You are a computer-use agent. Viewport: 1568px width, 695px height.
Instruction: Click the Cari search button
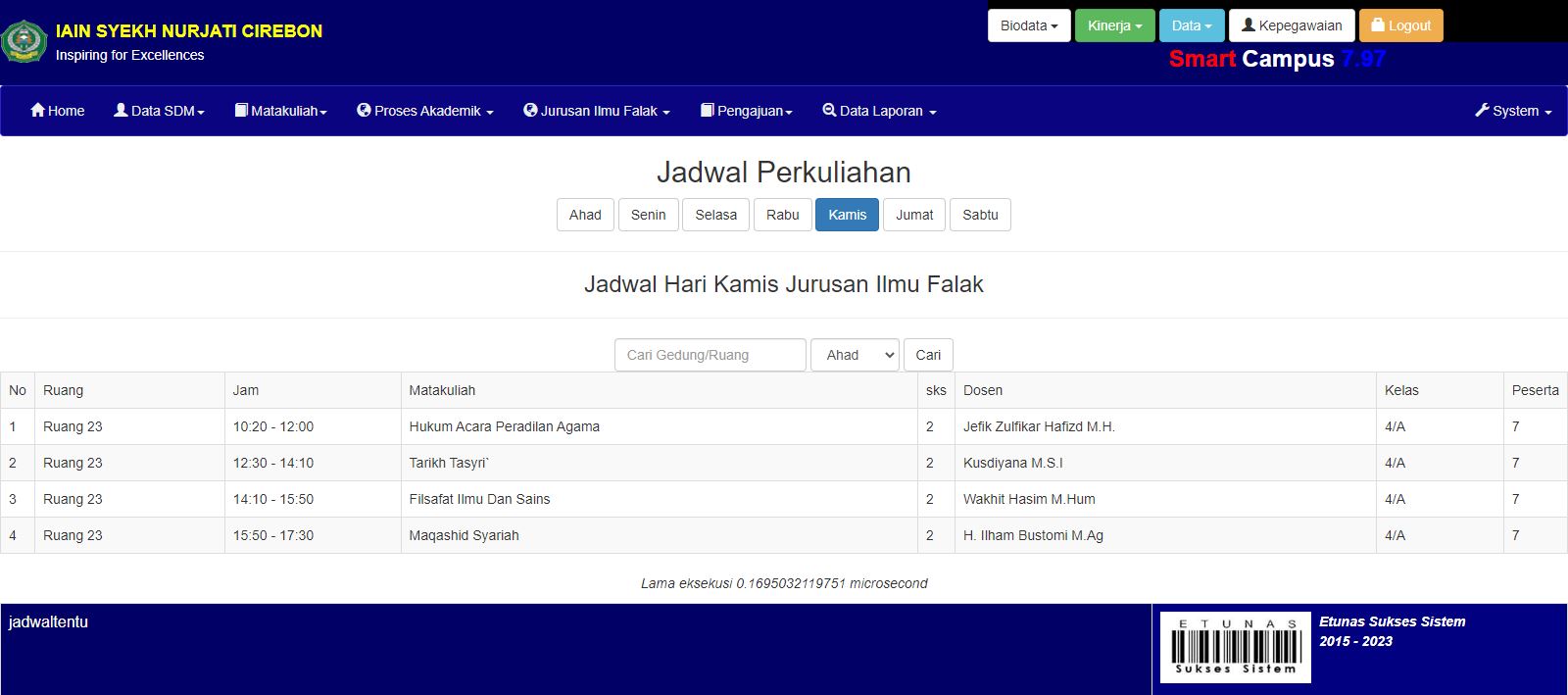(928, 355)
